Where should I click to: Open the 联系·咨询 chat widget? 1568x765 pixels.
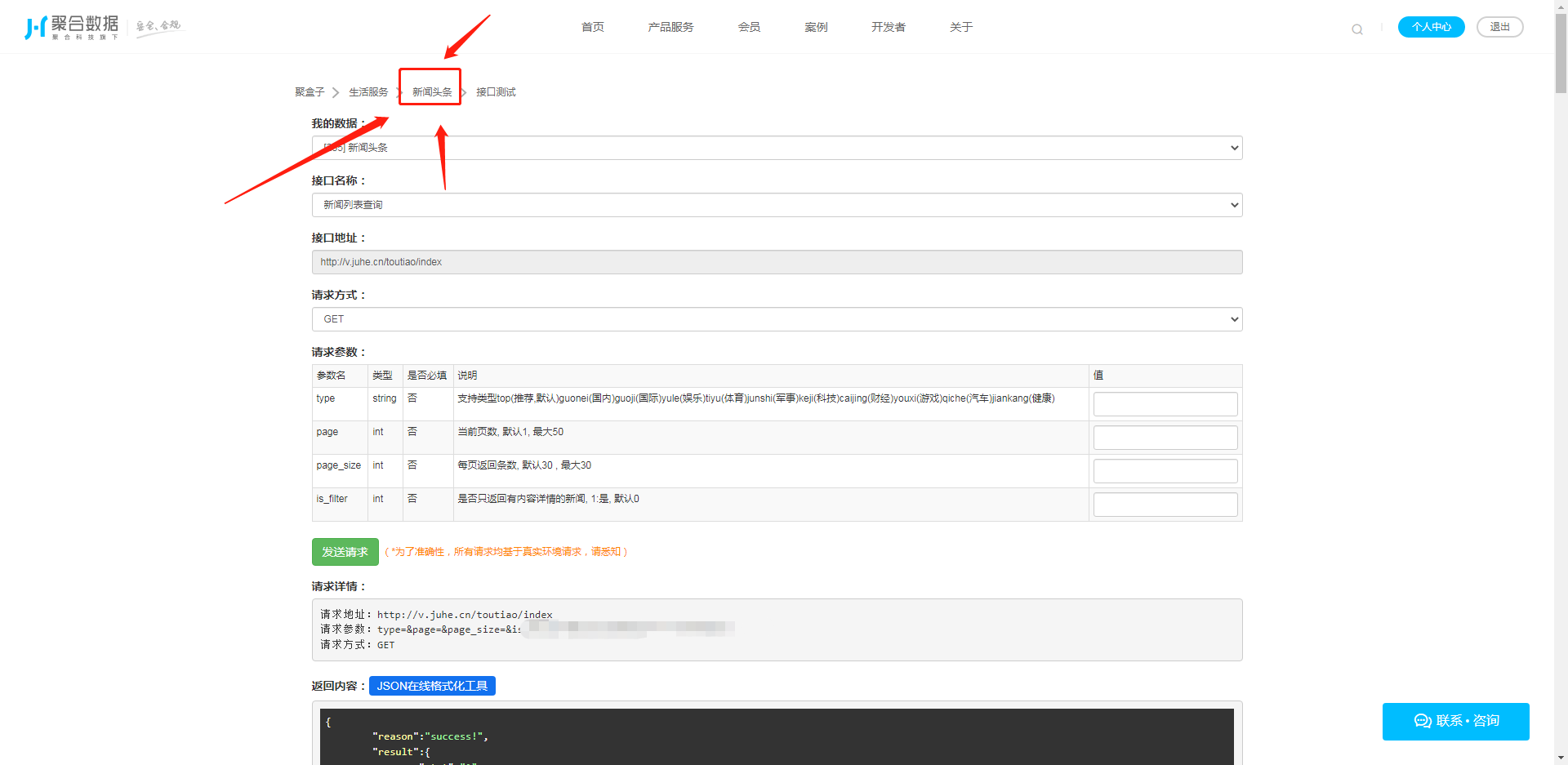click(x=1455, y=721)
